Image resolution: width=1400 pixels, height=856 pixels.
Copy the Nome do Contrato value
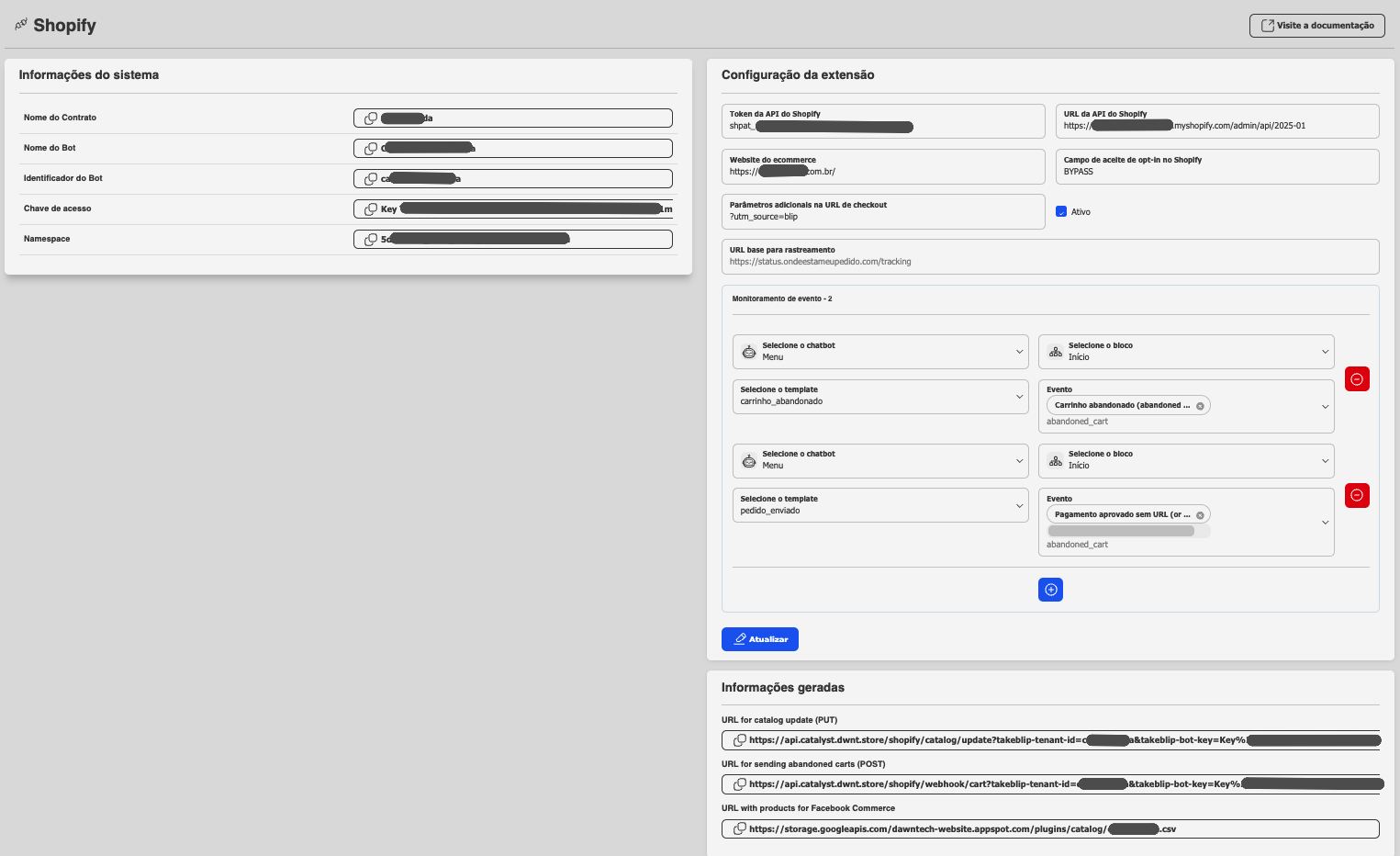(x=371, y=118)
